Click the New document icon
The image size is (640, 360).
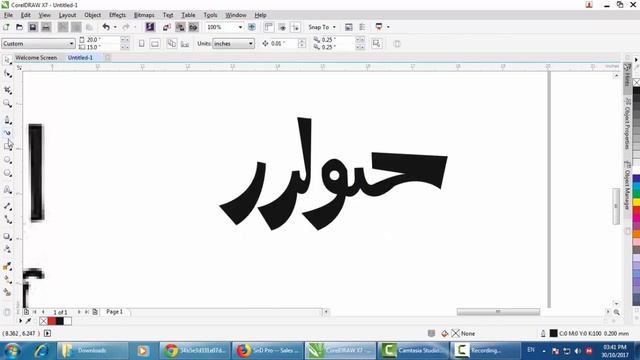click(6, 27)
